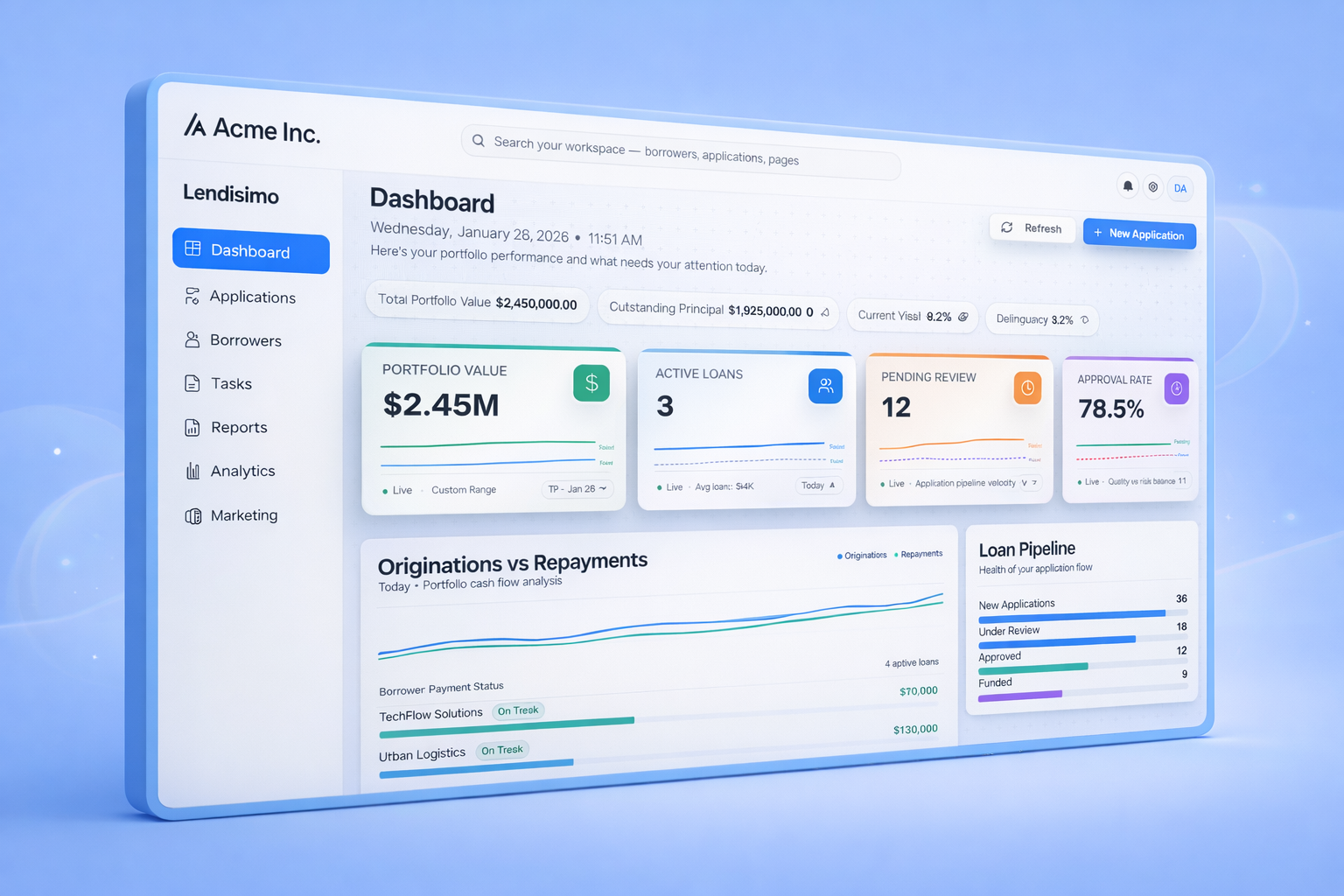The width and height of the screenshot is (1344, 896).
Task: Click the New Applications progress bar
Action: (1083, 615)
